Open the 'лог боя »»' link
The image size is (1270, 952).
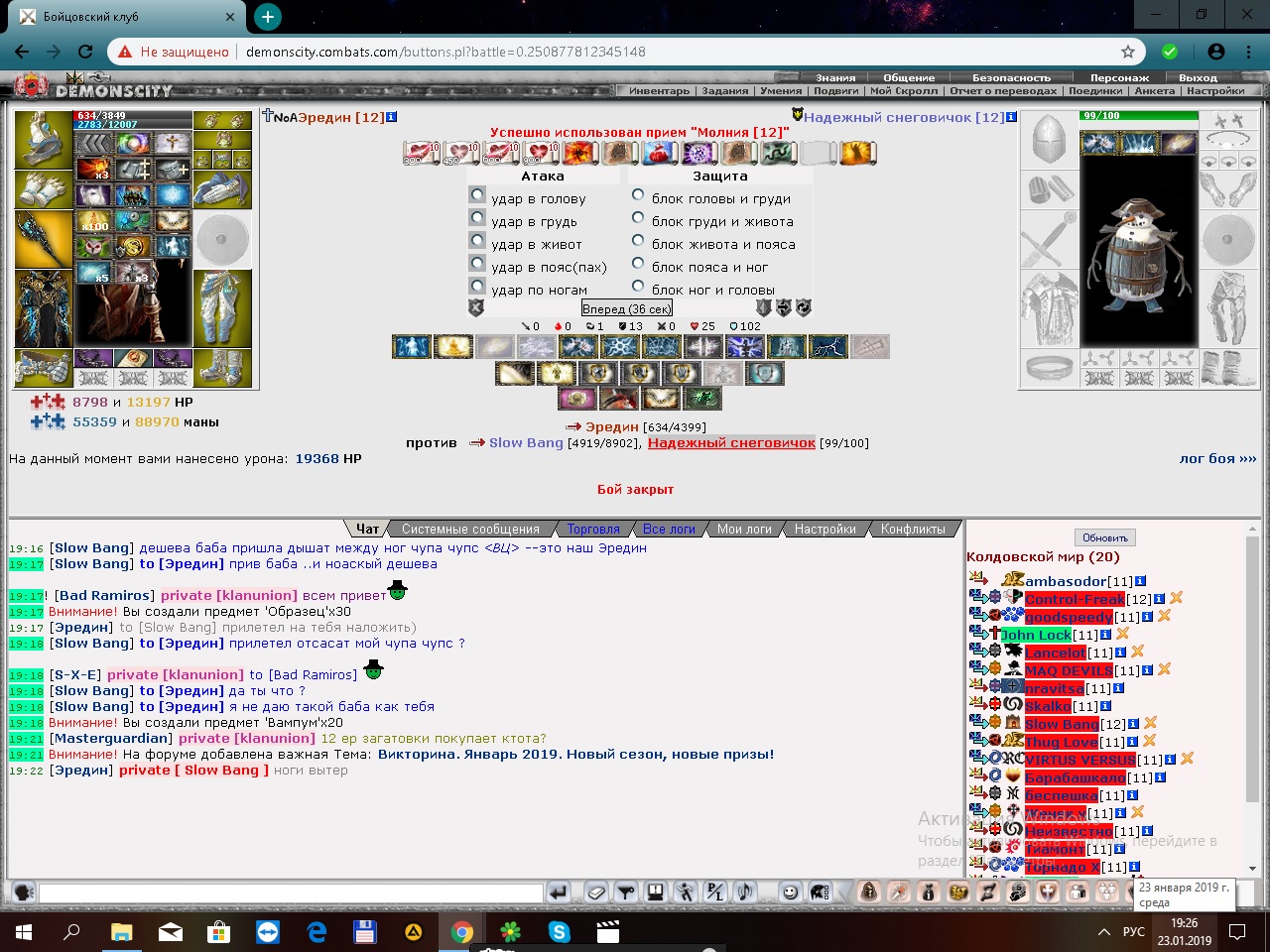[1217, 458]
